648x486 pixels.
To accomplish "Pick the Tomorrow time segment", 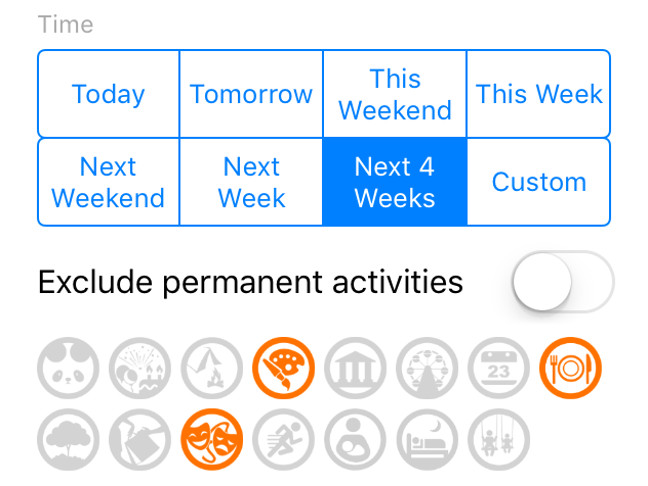I will coord(251,94).
